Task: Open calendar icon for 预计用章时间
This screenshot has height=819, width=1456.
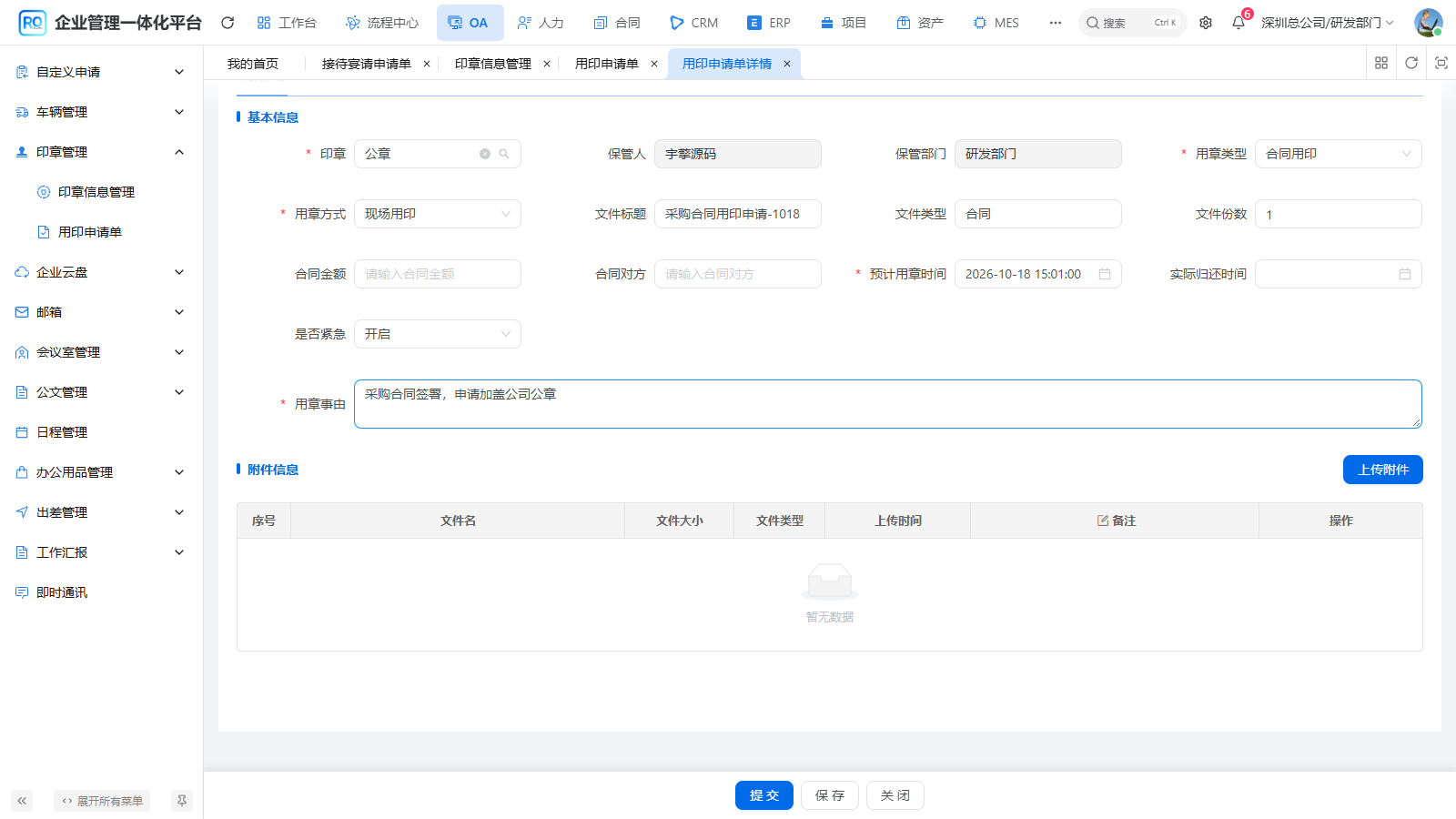Action: 1105,274
